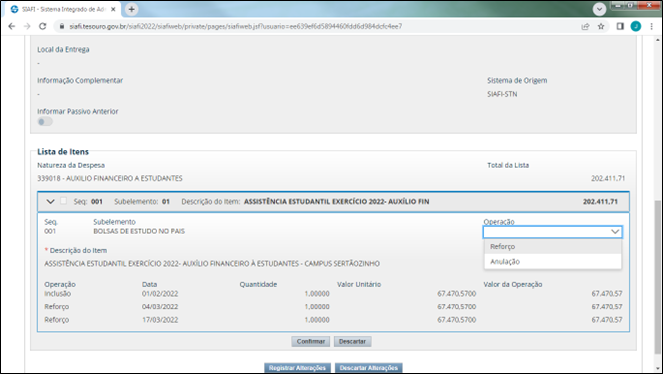Image resolution: width=663 pixels, height=374 pixels.
Task: Click the siafi.tesouro.gov.br address bar
Action: tap(235, 26)
